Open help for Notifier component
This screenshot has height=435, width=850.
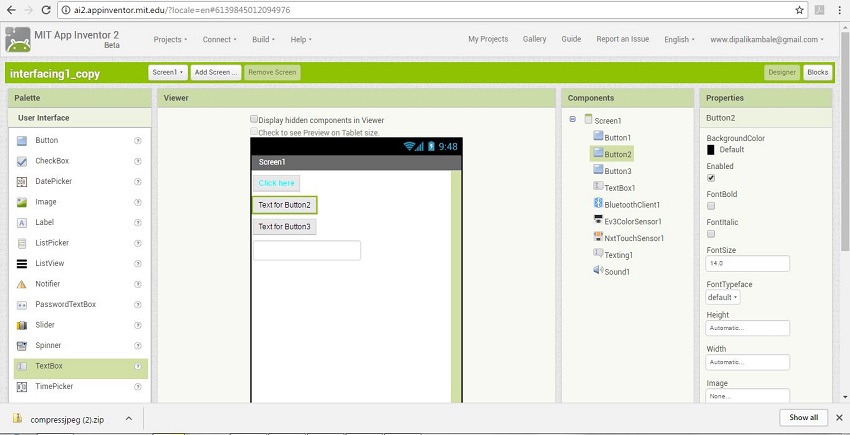[x=138, y=284]
